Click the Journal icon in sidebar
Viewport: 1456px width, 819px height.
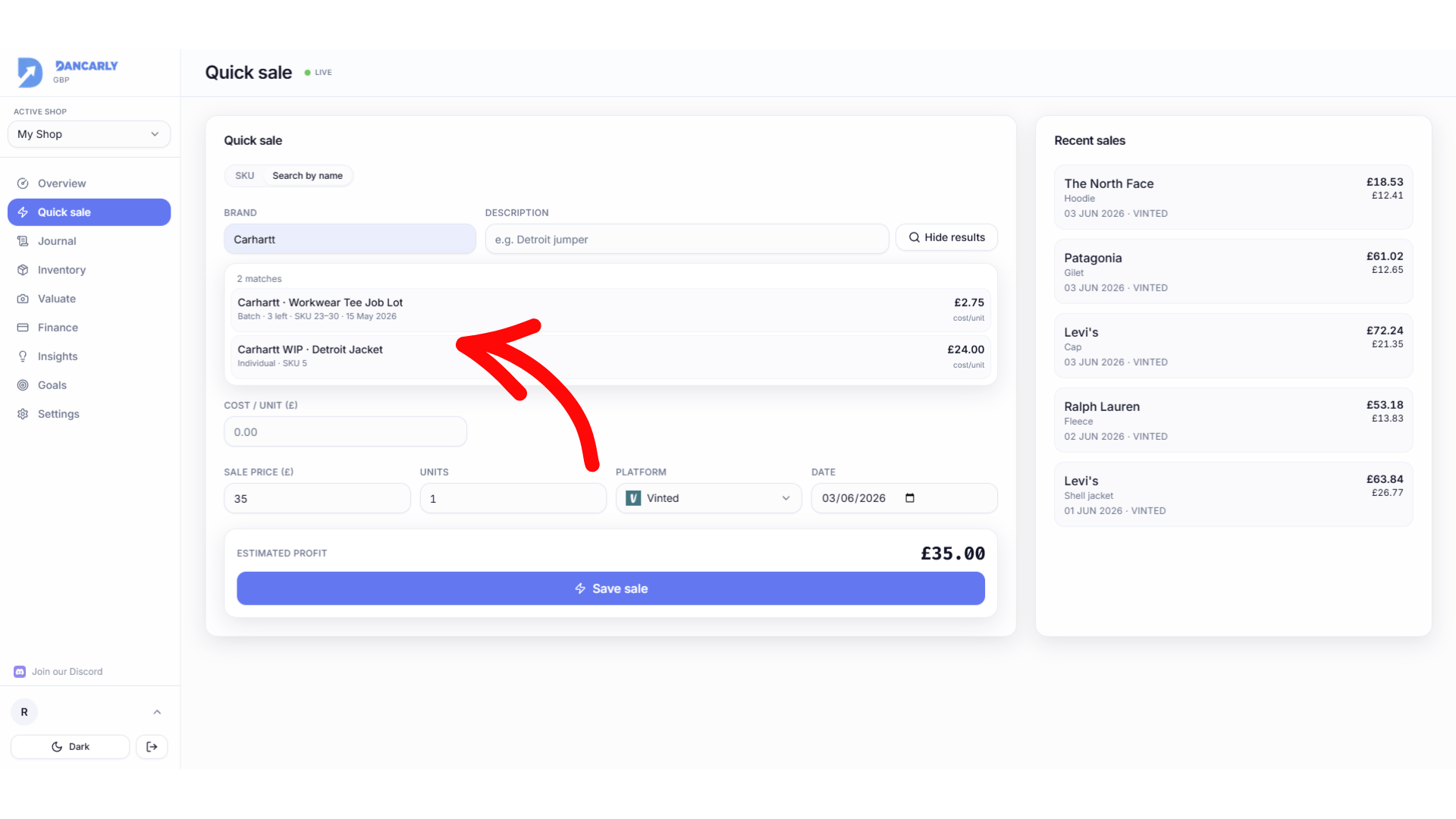23,241
